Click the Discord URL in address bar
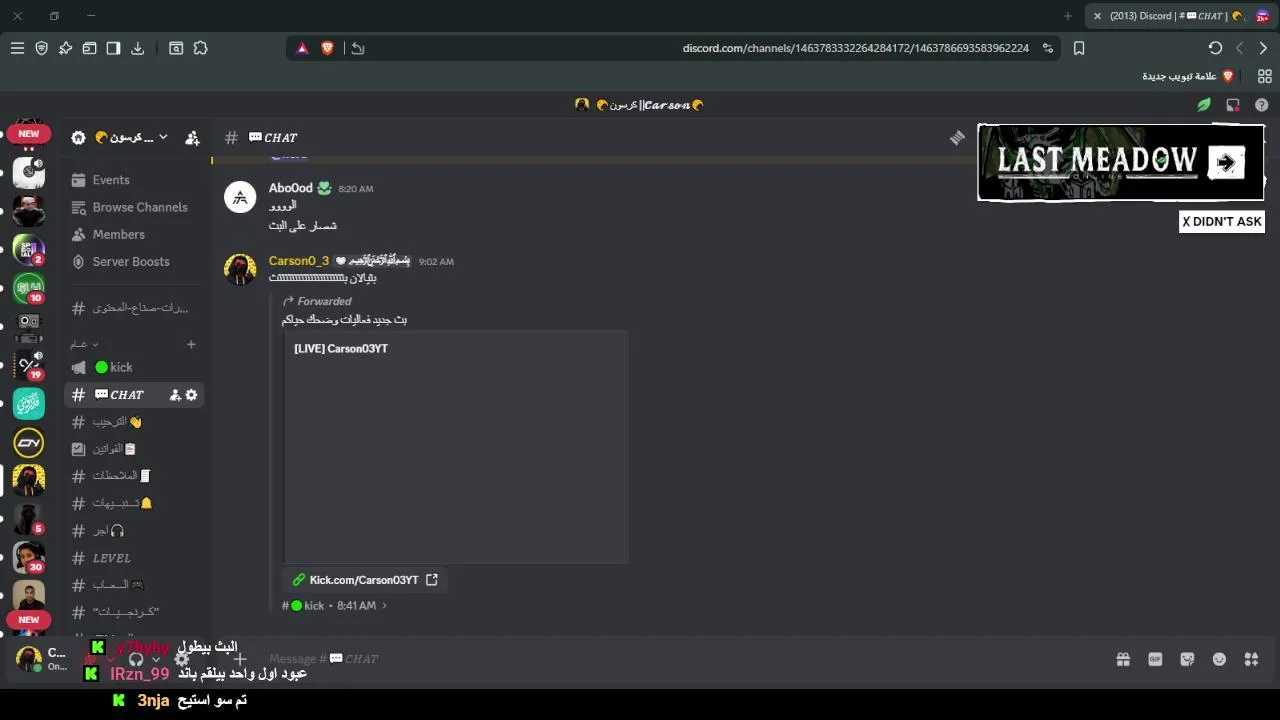The width and height of the screenshot is (1280, 720). pos(855,48)
